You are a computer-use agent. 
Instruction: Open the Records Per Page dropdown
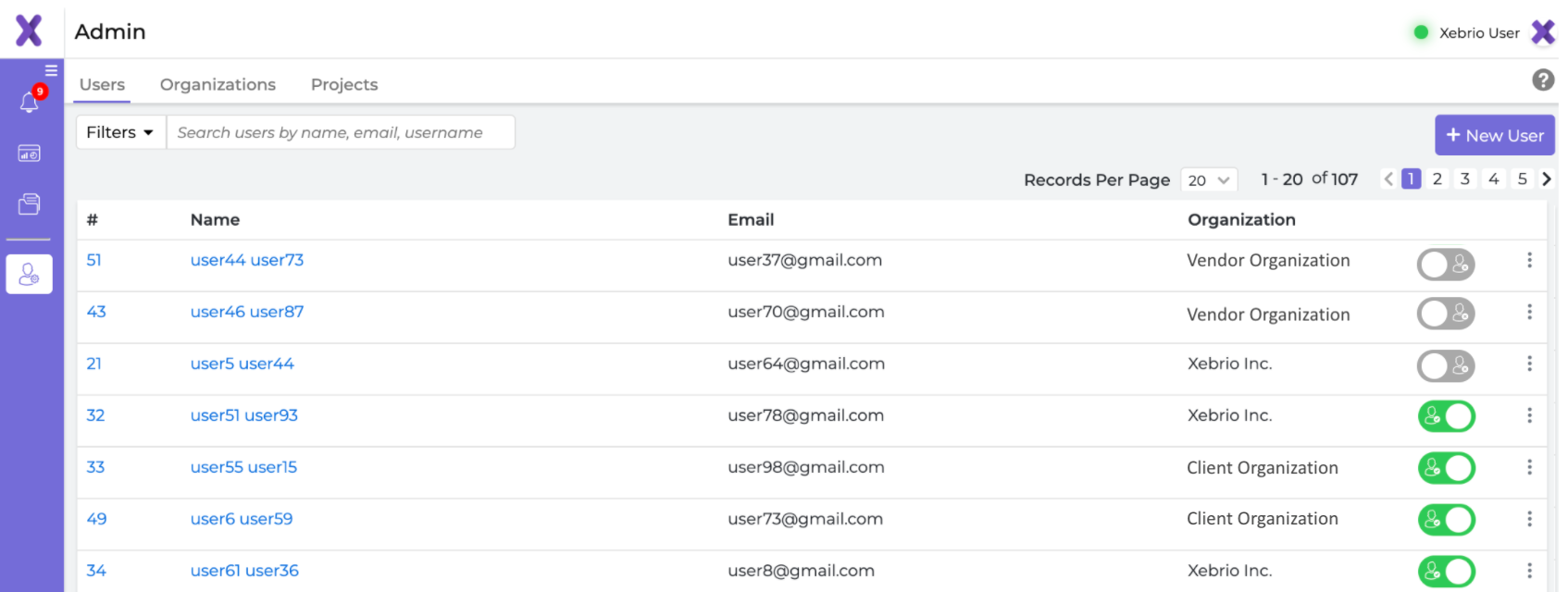click(x=1209, y=180)
